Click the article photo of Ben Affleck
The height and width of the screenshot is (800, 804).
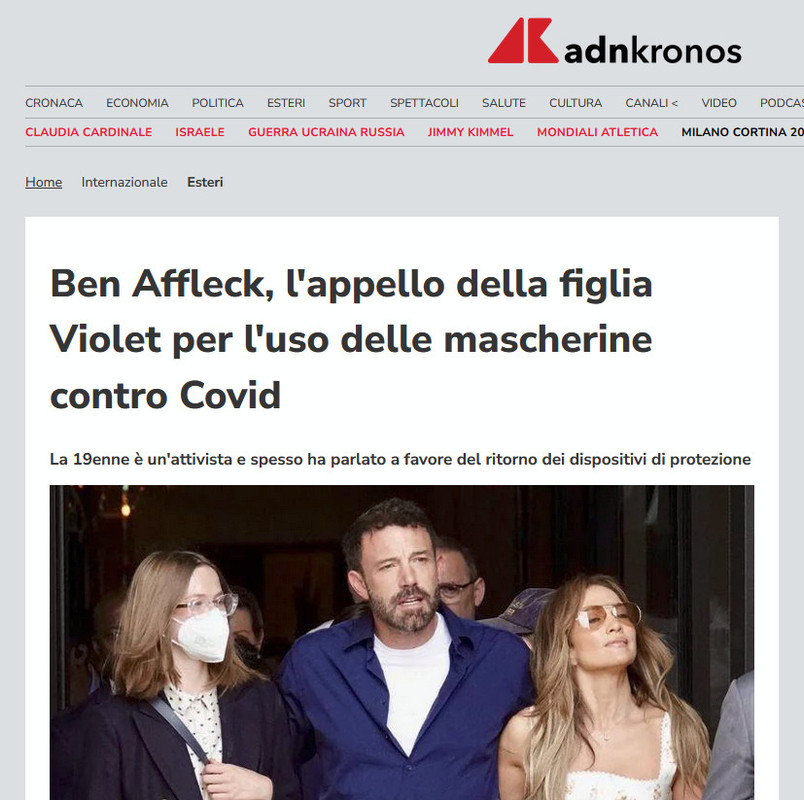(401, 642)
